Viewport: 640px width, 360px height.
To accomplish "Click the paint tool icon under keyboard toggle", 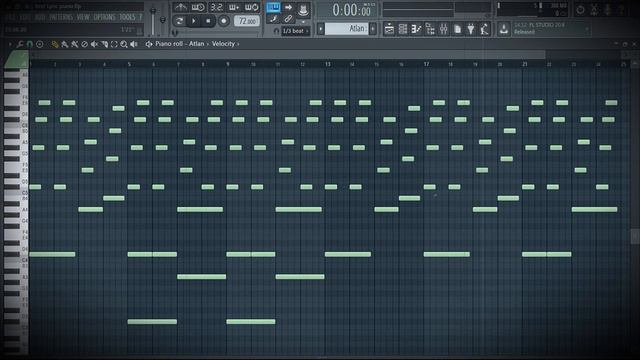I will coord(273,19).
